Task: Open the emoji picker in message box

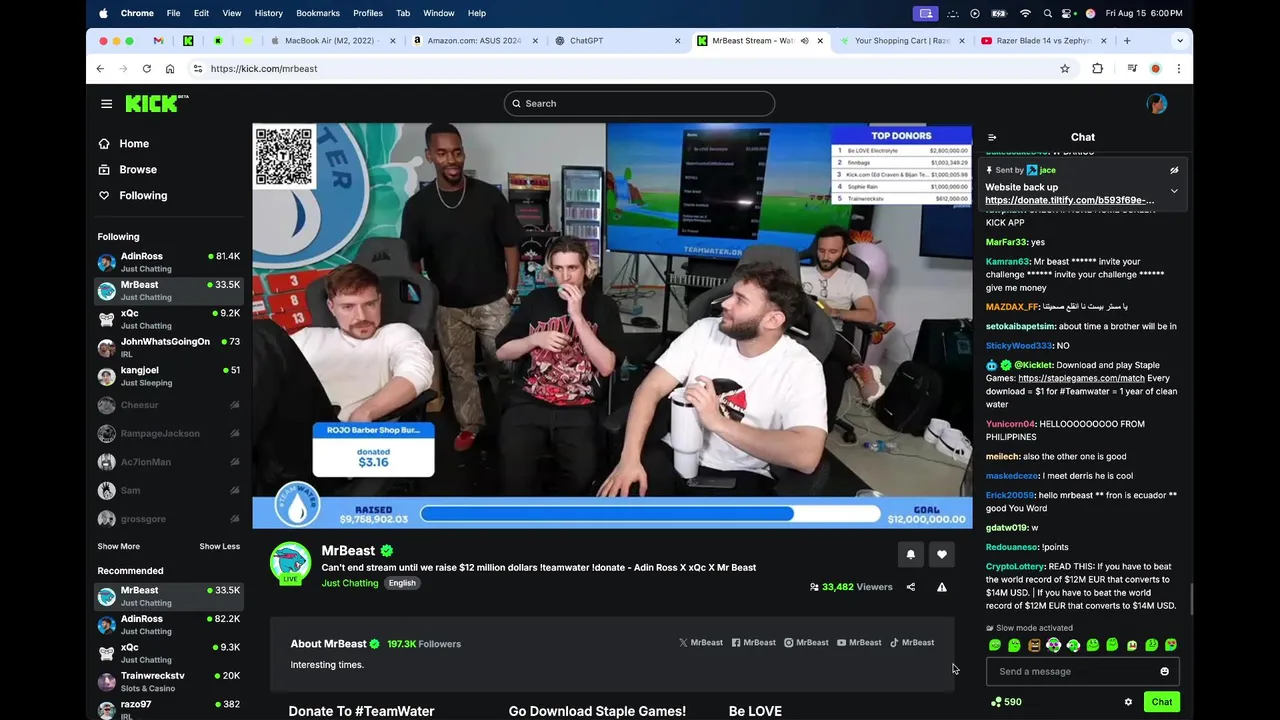Action: tap(1164, 671)
